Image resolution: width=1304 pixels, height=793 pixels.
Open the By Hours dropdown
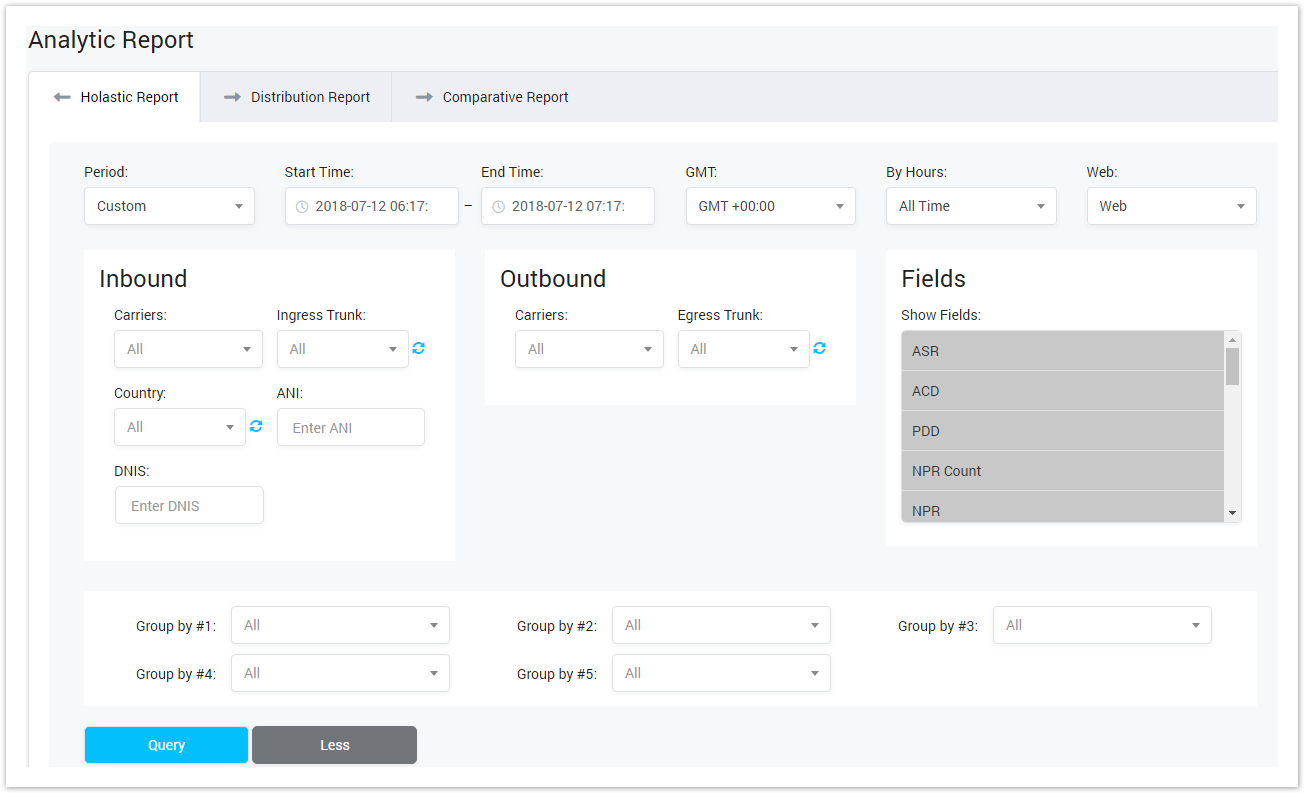tap(970, 206)
